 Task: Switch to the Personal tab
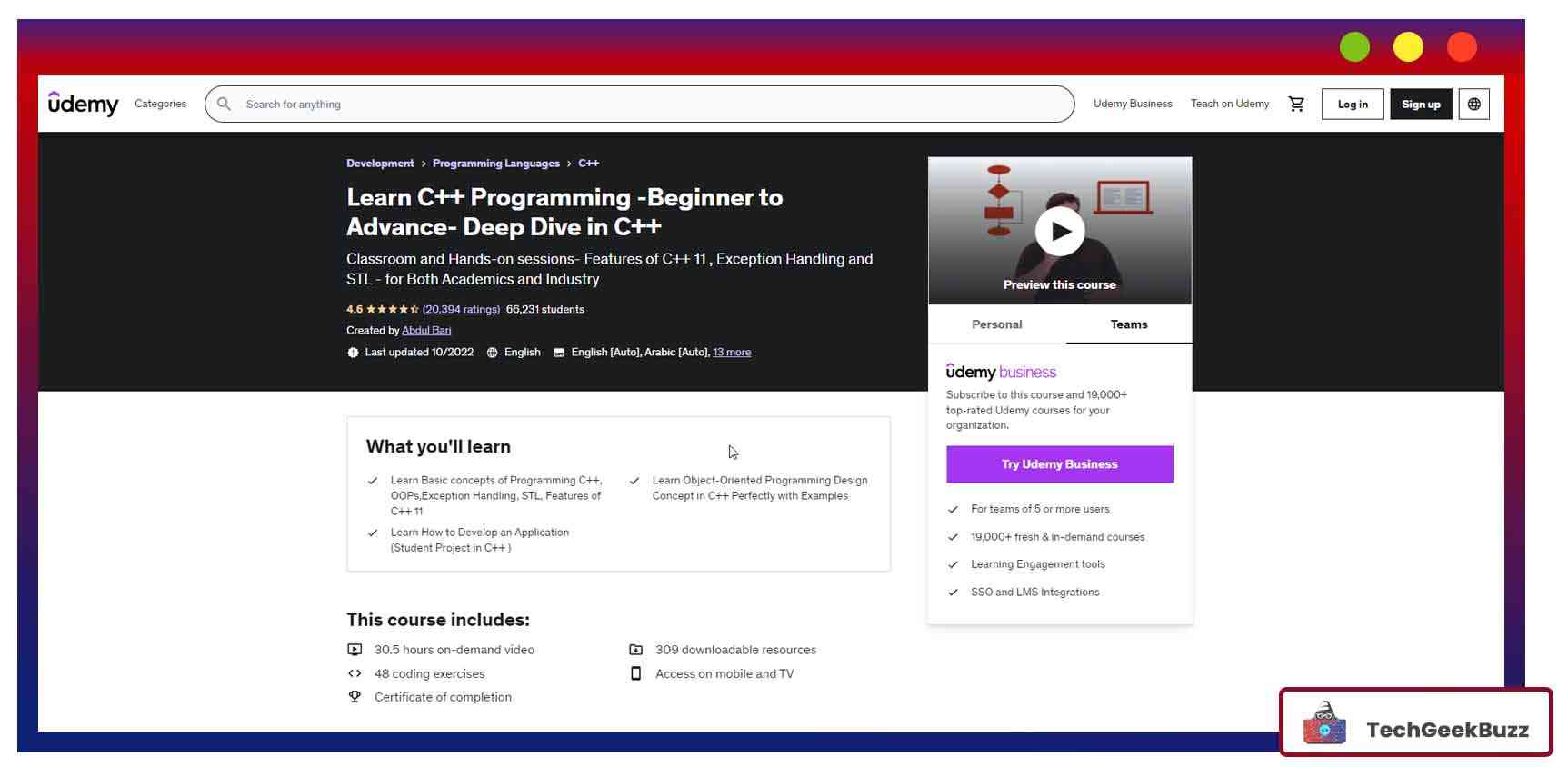[996, 324]
